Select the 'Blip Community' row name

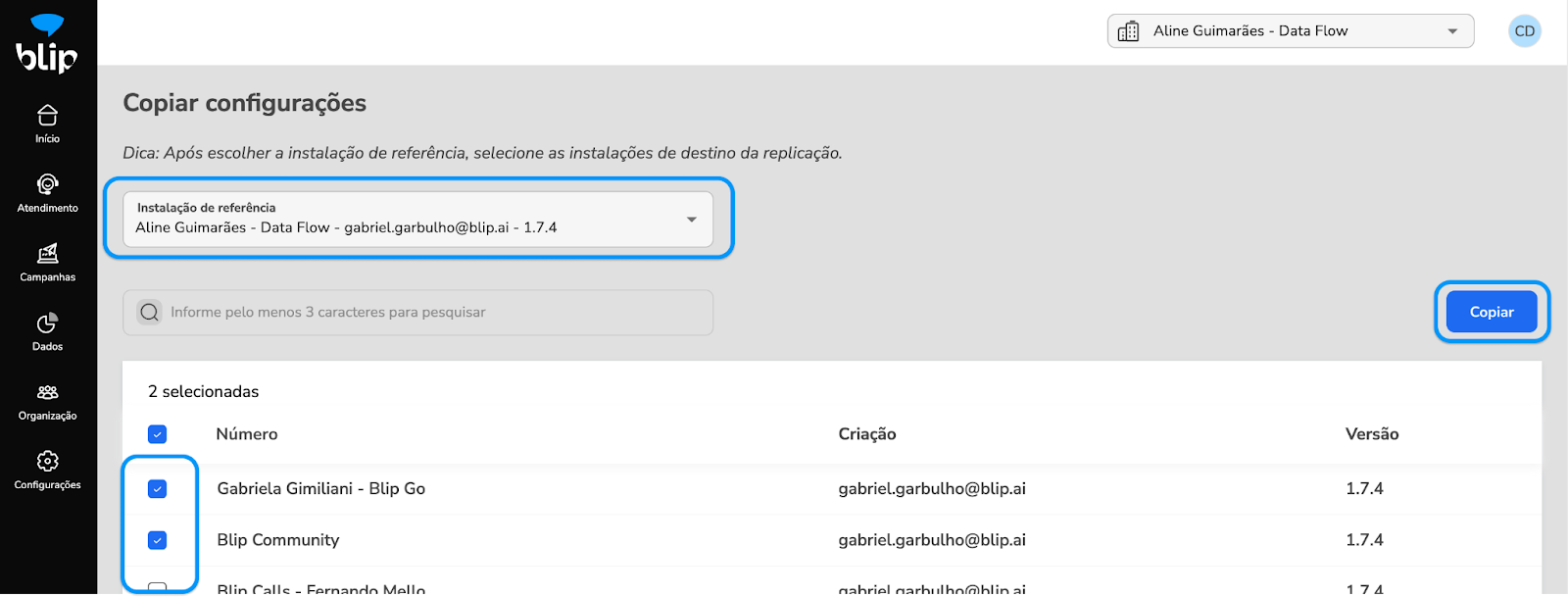(x=278, y=540)
